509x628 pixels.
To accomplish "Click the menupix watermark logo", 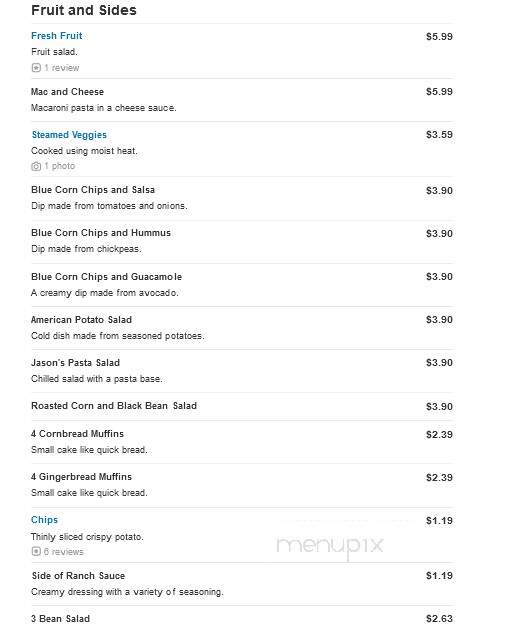I will click(x=330, y=547).
